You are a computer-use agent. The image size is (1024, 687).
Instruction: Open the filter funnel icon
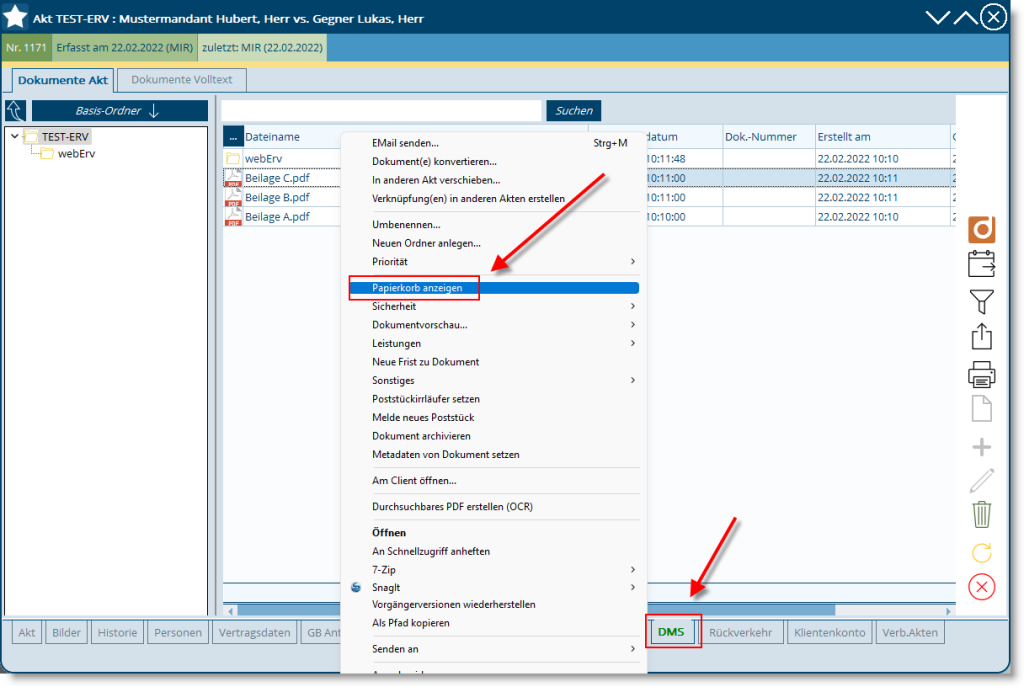(x=982, y=301)
